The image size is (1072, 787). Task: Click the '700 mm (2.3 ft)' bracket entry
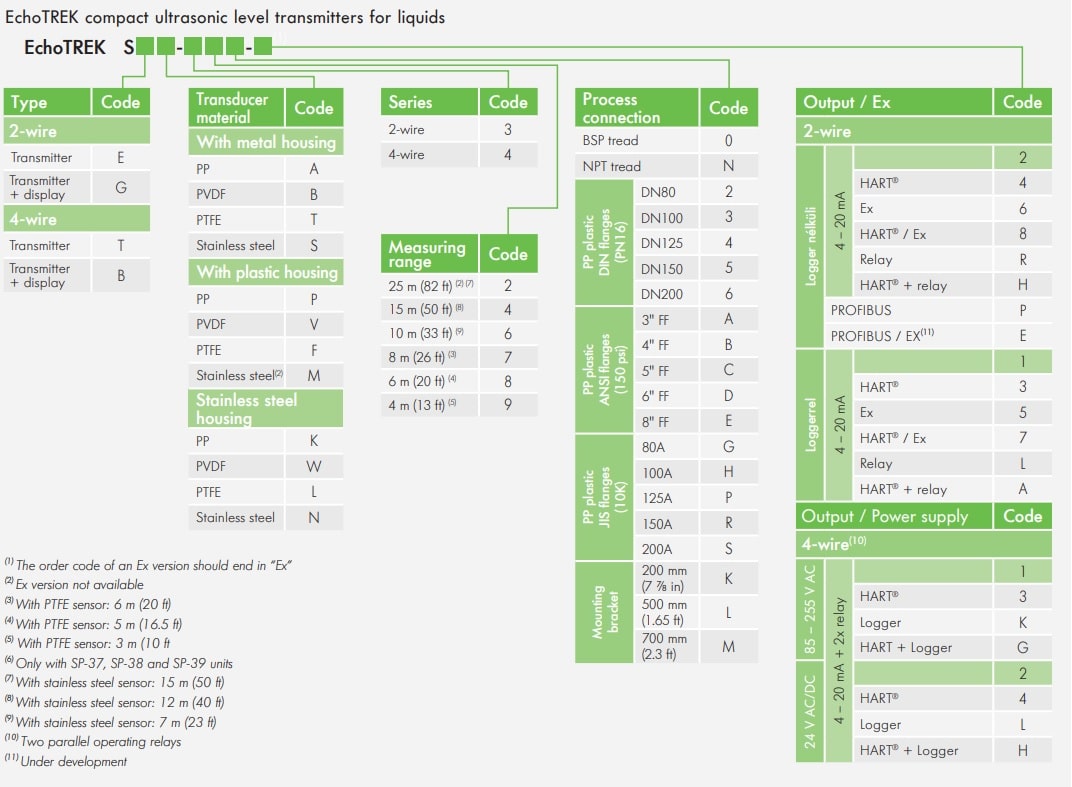[x=696, y=646]
